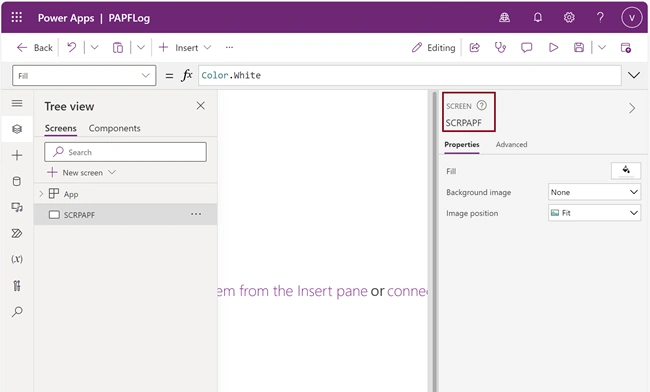Expand the paste options dropdown arrow

(141, 48)
